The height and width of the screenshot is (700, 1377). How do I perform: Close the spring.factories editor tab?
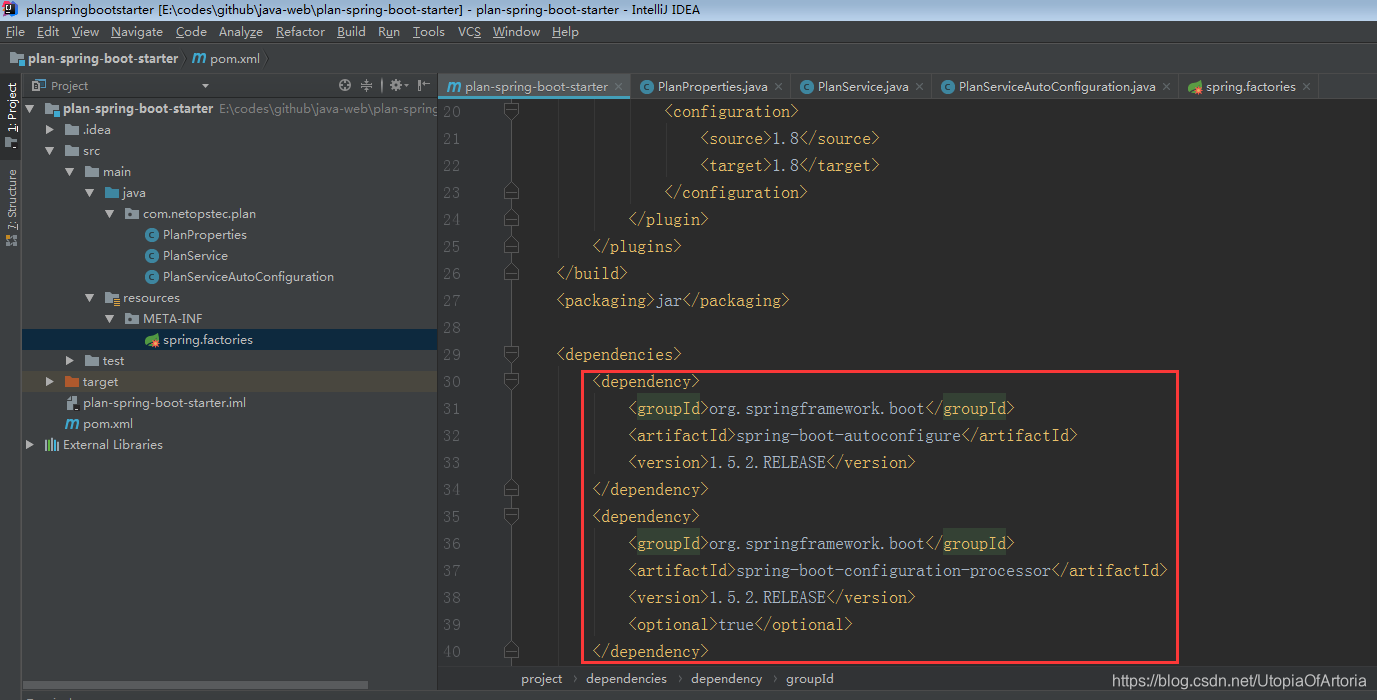(1306, 86)
